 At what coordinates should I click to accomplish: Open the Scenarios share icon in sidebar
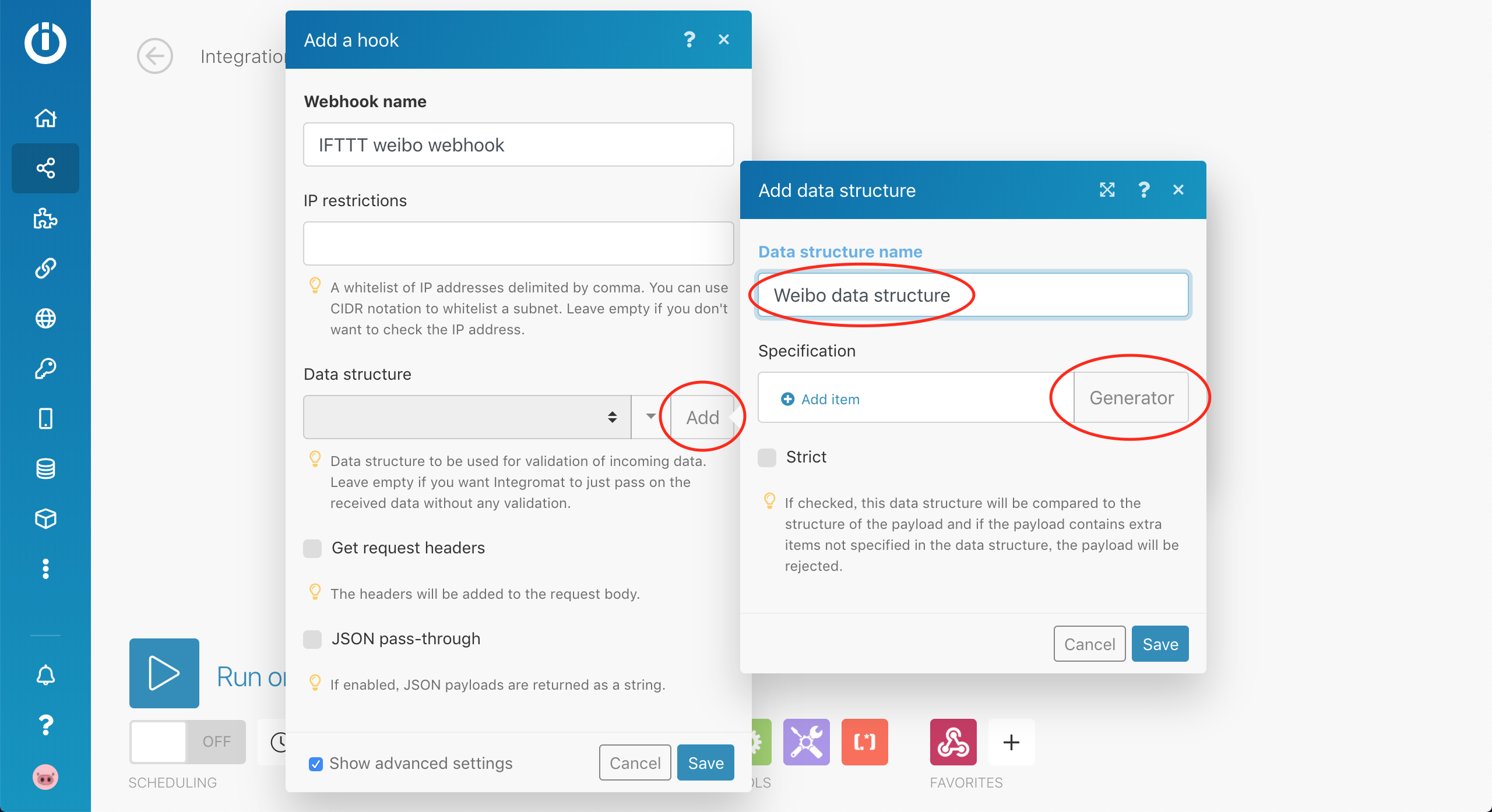[x=45, y=168]
